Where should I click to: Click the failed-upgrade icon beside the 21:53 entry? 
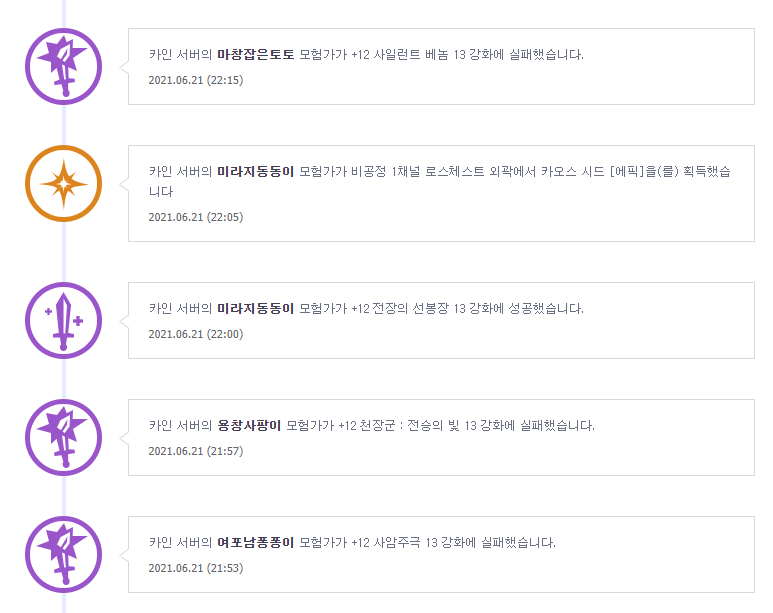click(64, 554)
